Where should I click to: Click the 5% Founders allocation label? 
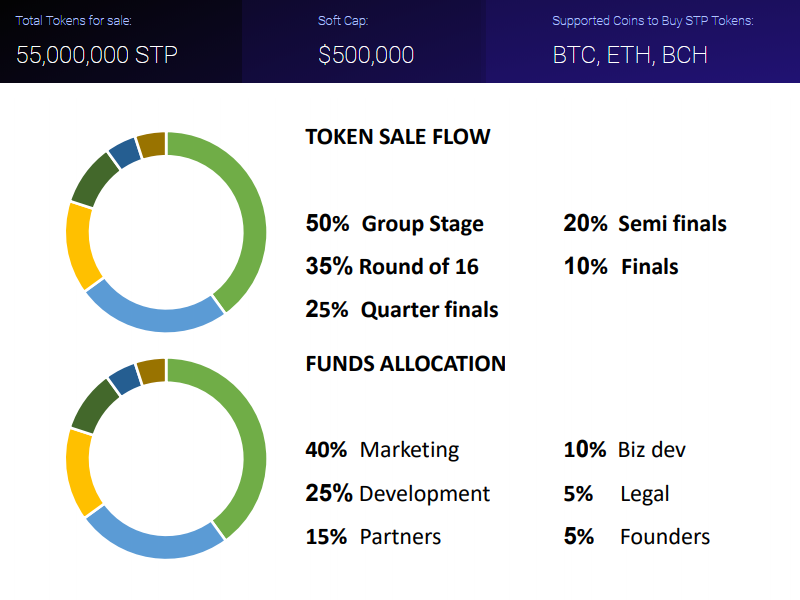(x=637, y=536)
